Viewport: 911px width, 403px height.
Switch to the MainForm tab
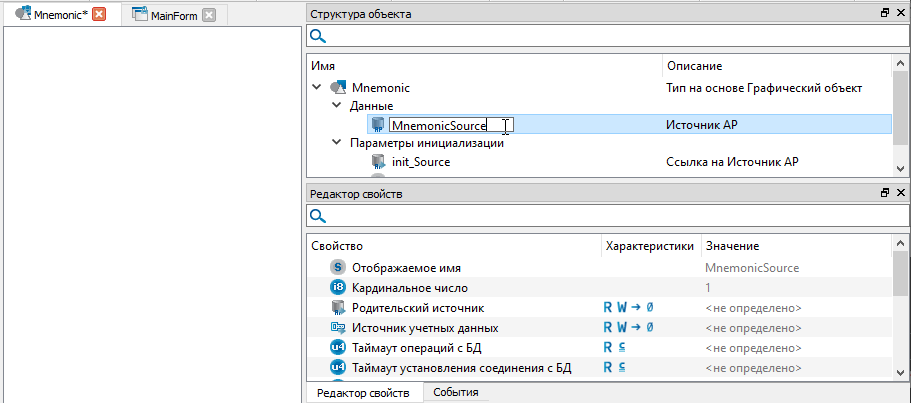pos(166,15)
